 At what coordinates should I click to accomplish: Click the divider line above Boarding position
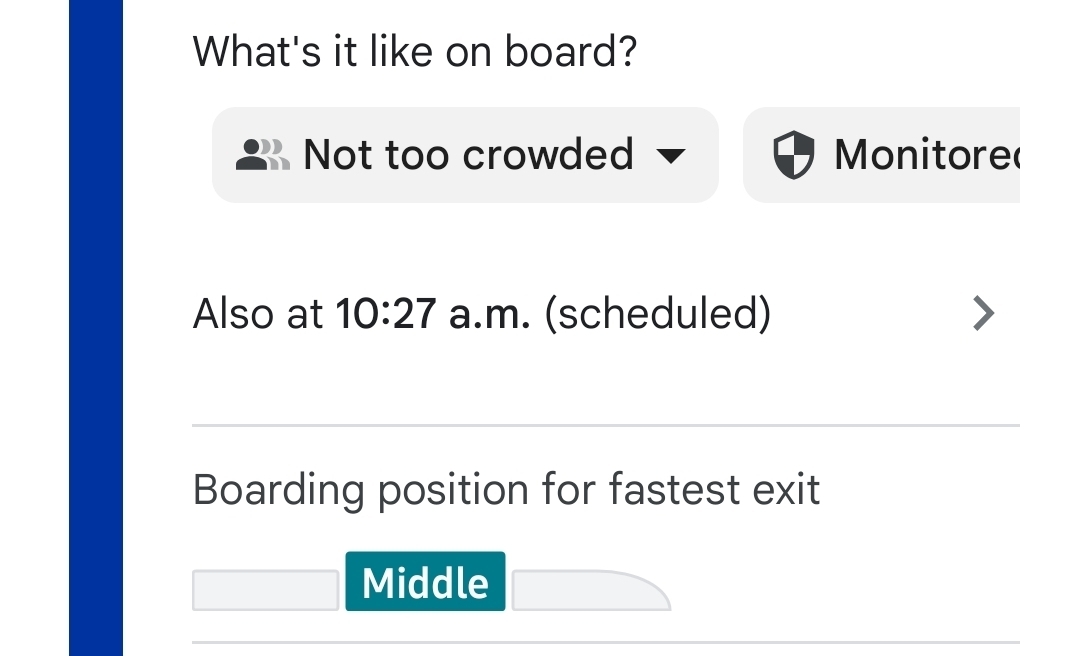coord(605,426)
